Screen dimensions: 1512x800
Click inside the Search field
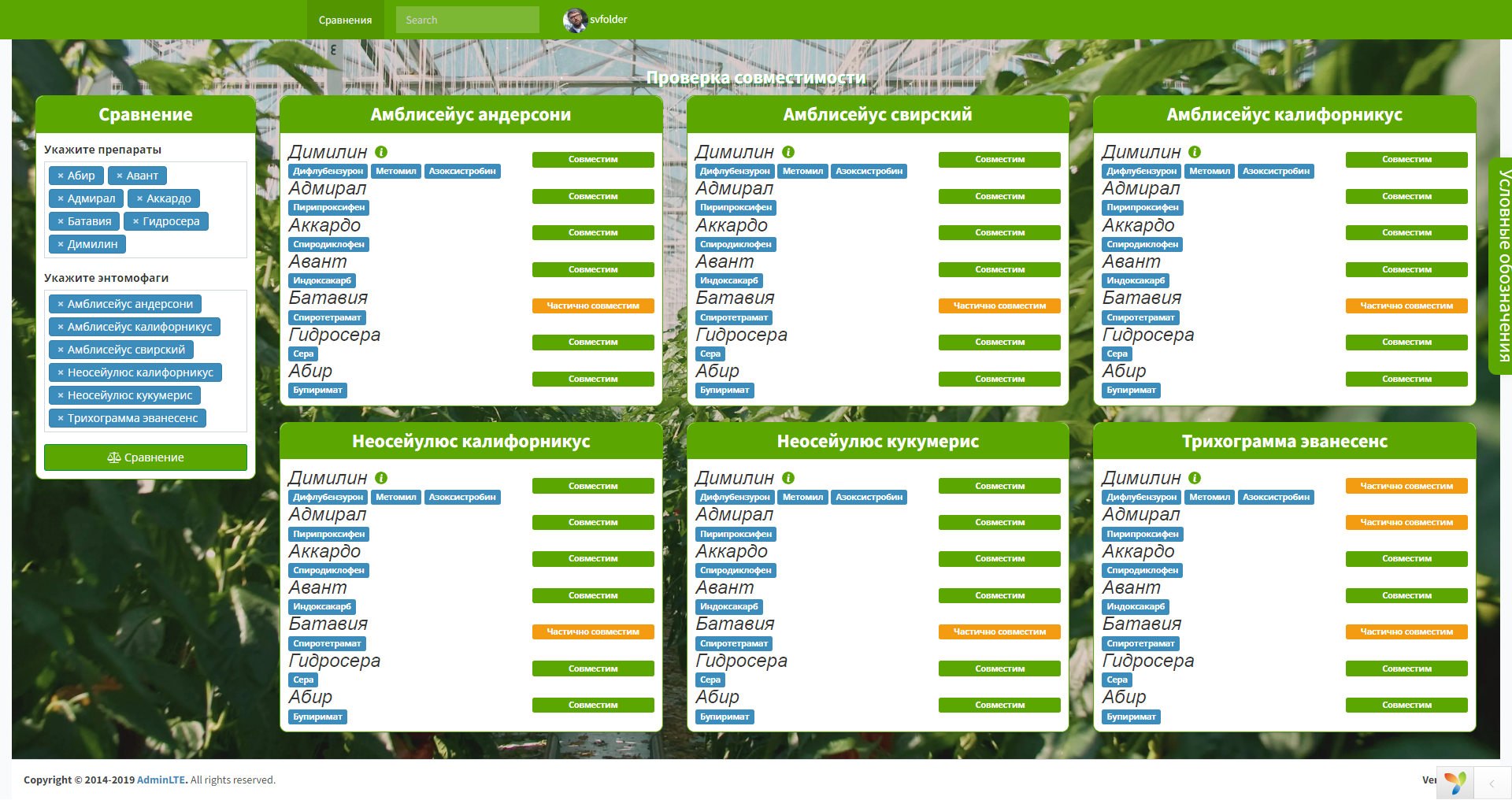[467, 20]
